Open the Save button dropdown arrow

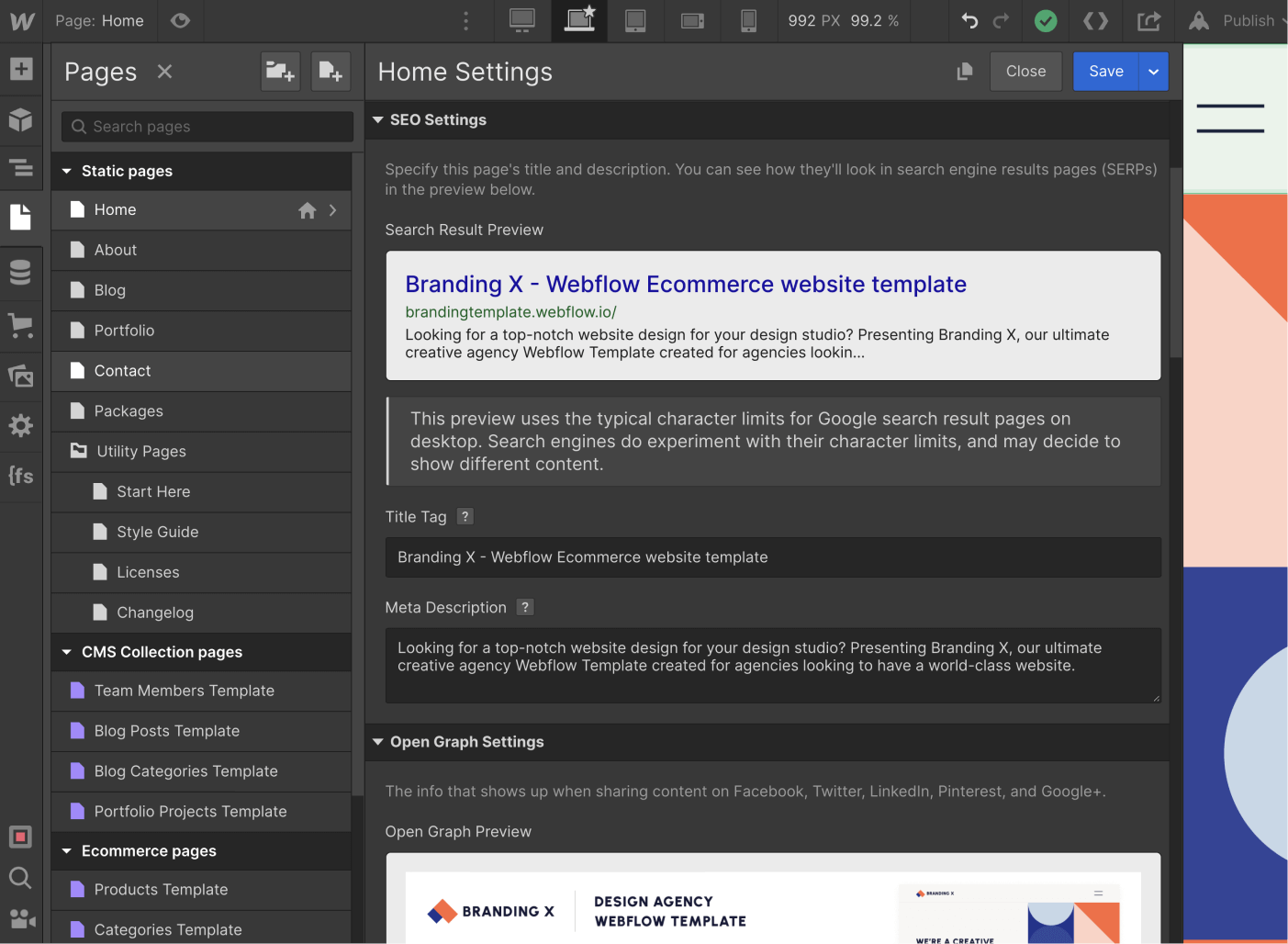coord(1154,71)
